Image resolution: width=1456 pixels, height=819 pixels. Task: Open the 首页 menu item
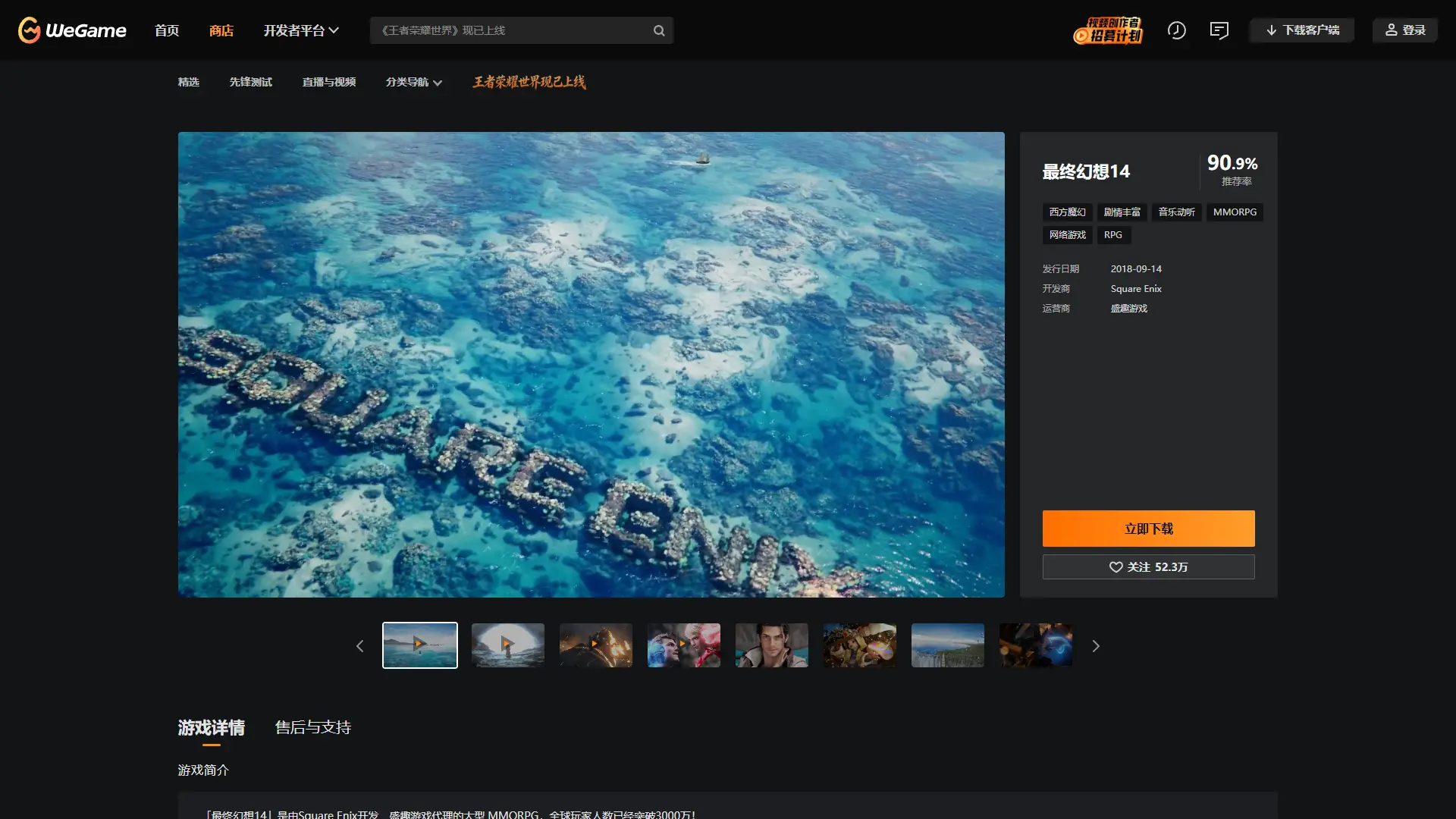(x=167, y=30)
